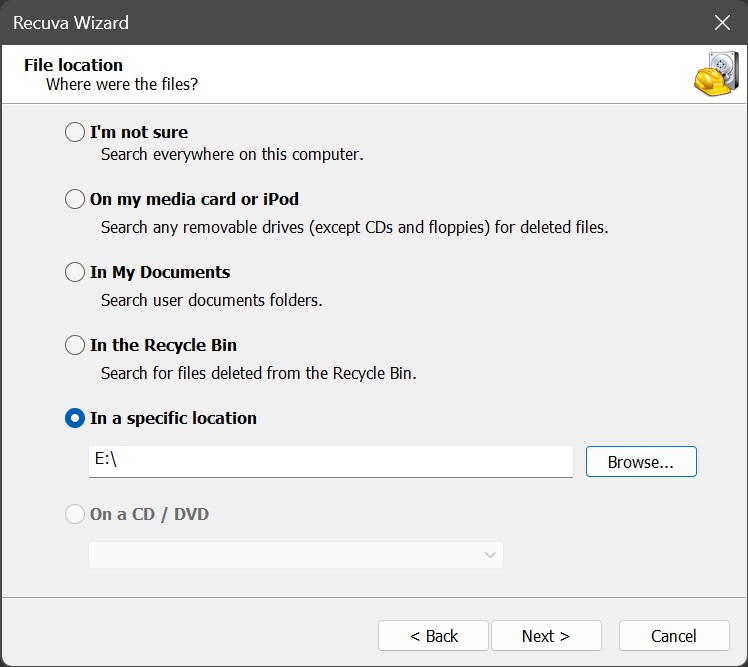Select "In a specific location" radio button

(x=75, y=418)
